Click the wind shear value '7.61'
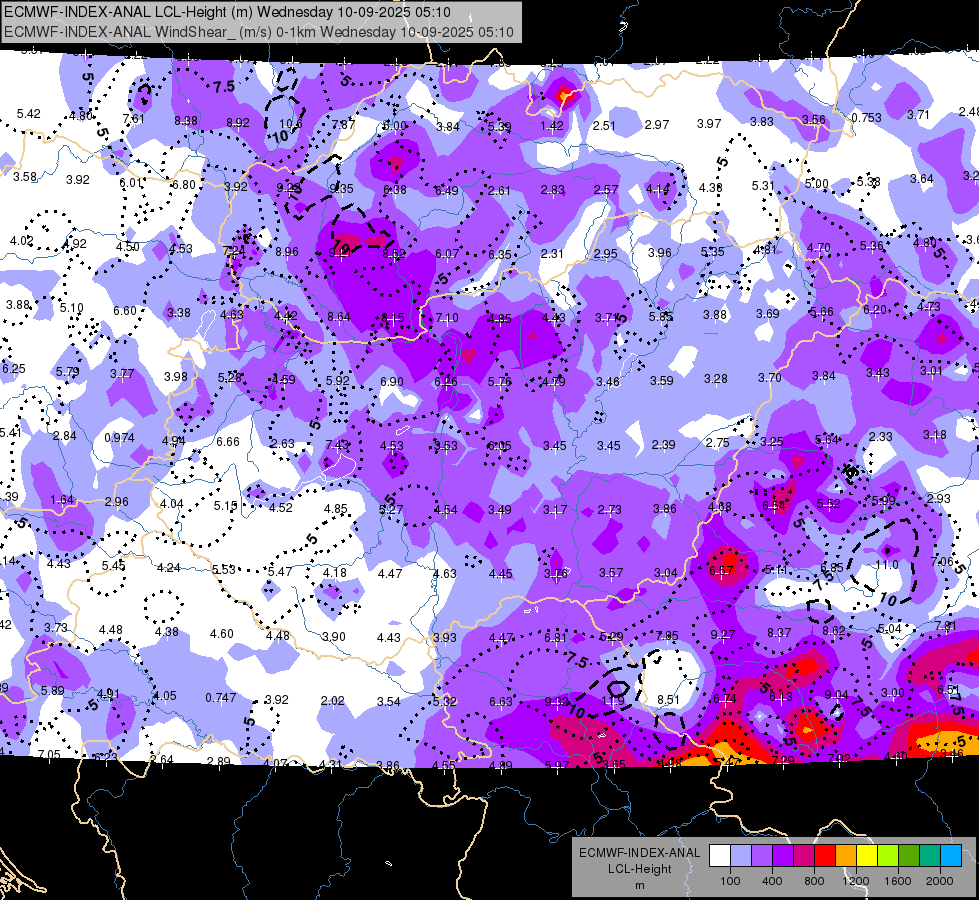Viewport: 979px width, 900px height. point(134,119)
